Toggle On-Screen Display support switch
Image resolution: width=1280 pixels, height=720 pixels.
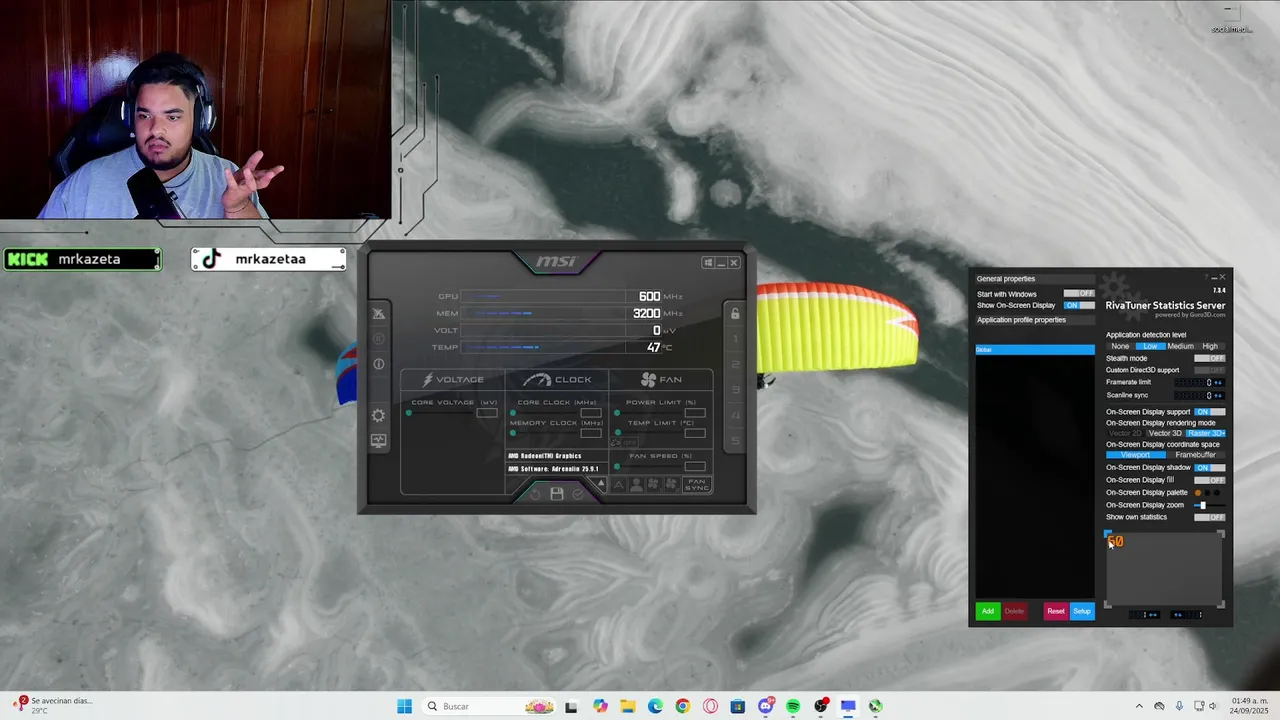pos(1210,412)
